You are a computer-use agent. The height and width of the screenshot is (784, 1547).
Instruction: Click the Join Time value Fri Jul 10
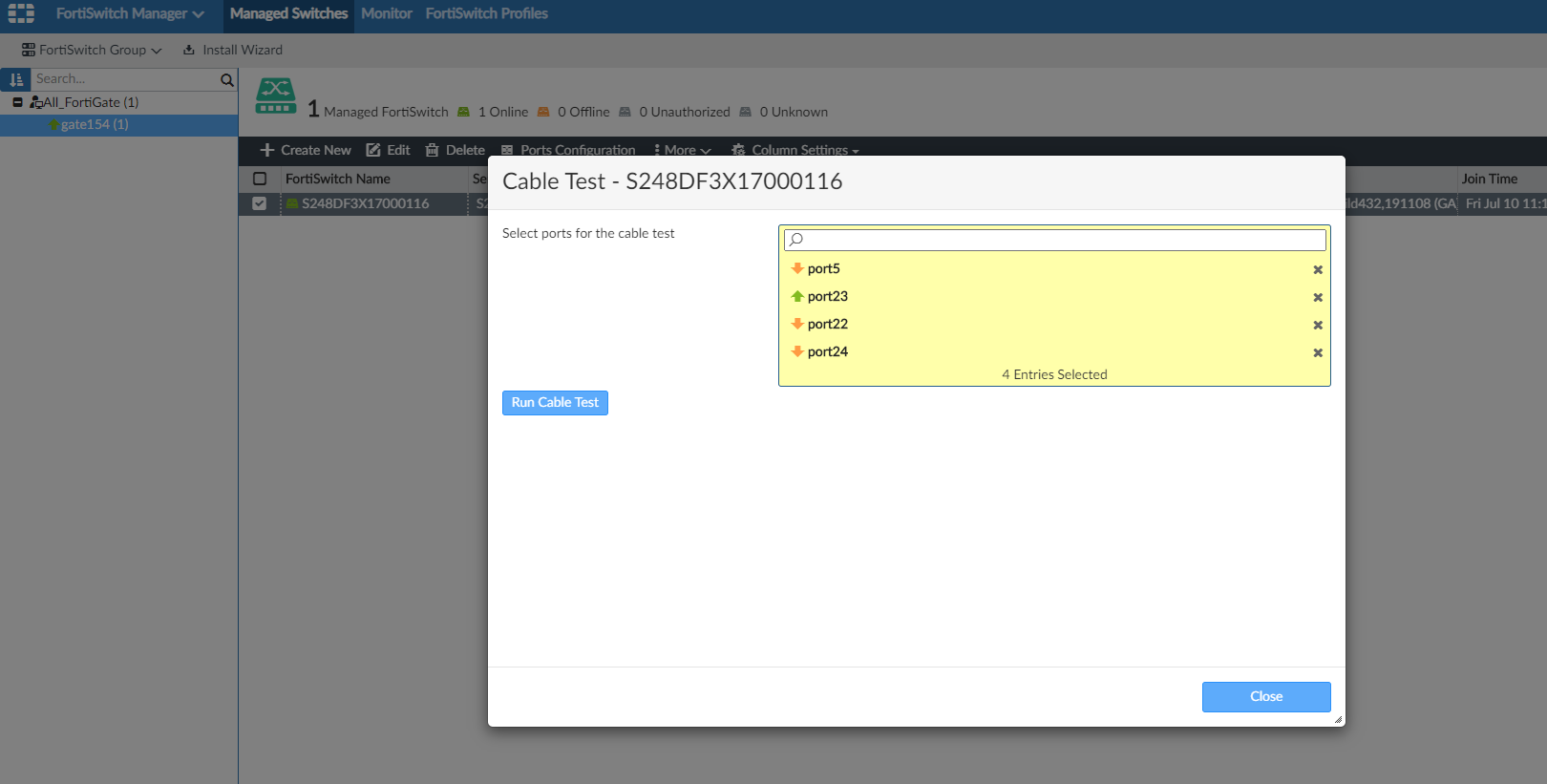(x=1506, y=203)
